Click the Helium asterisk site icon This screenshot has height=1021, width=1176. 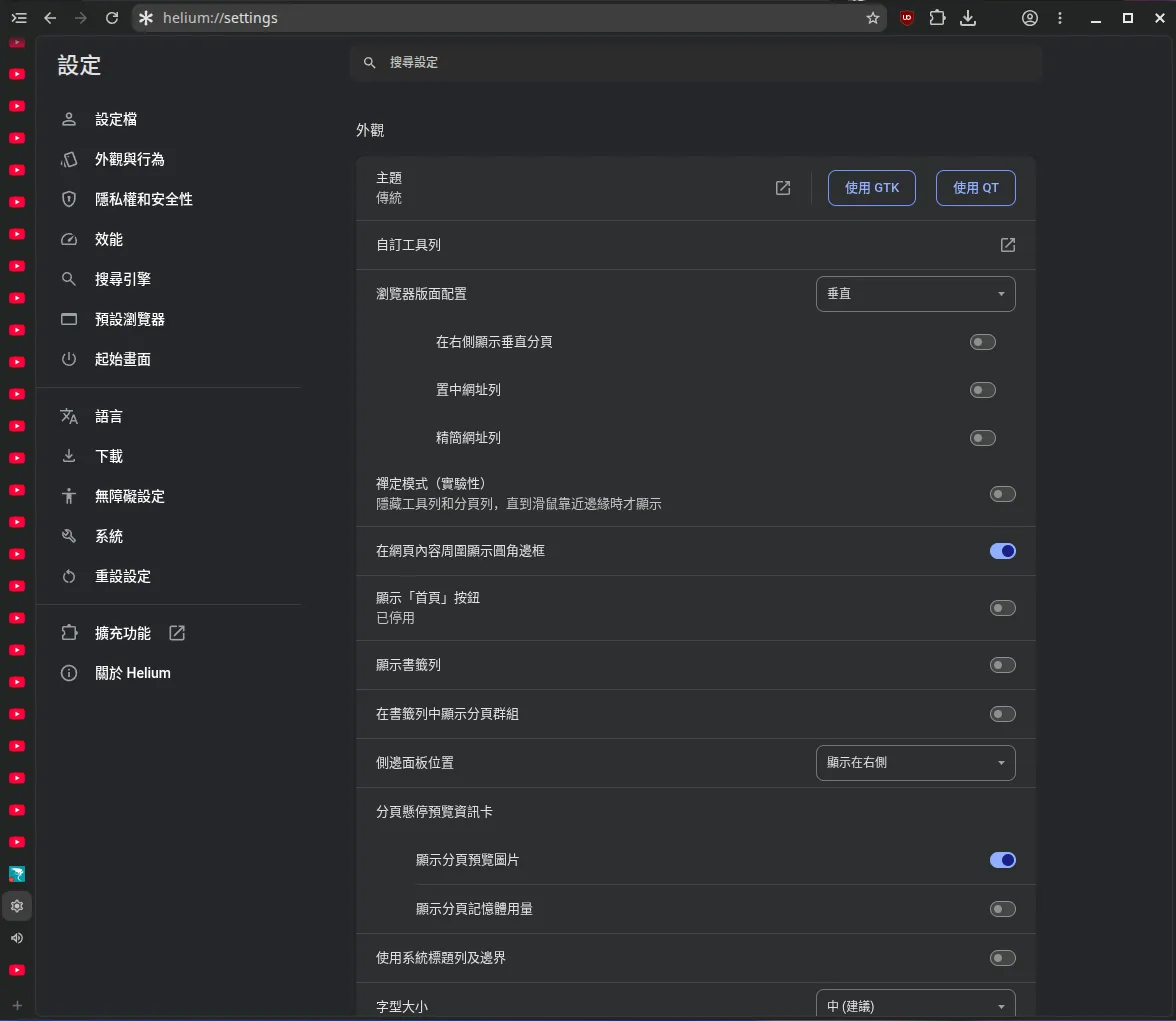coord(146,18)
